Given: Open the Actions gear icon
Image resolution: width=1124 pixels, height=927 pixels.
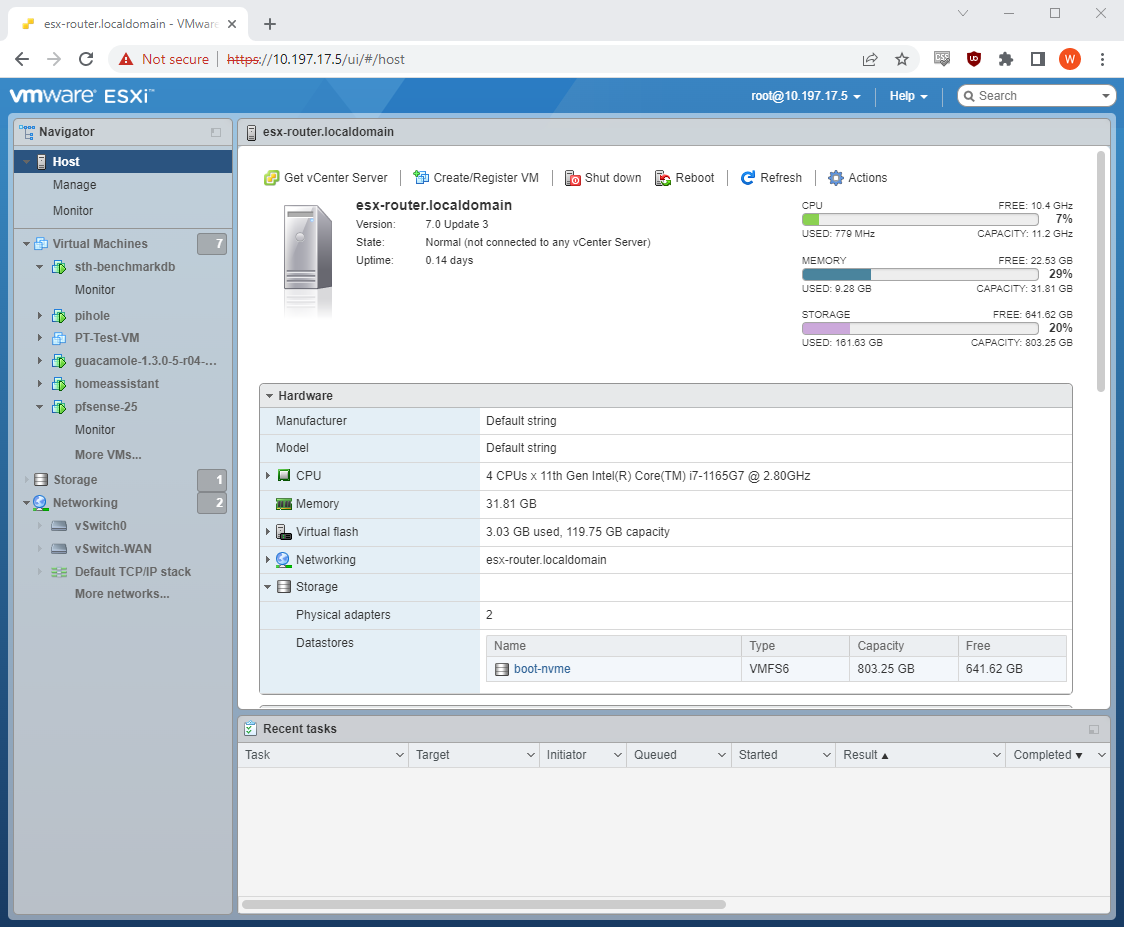Looking at the screenshot, I should [836, 178].
